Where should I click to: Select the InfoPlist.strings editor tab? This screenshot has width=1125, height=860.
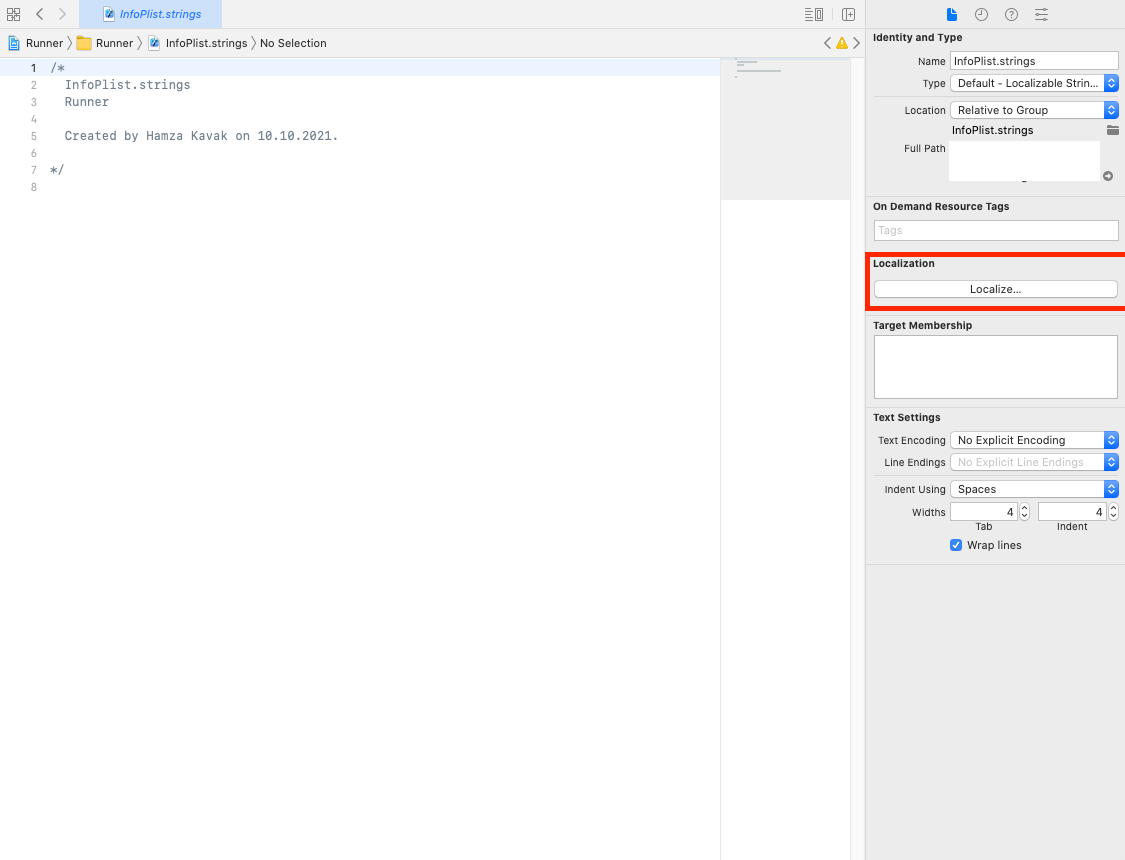pos(151,14)
